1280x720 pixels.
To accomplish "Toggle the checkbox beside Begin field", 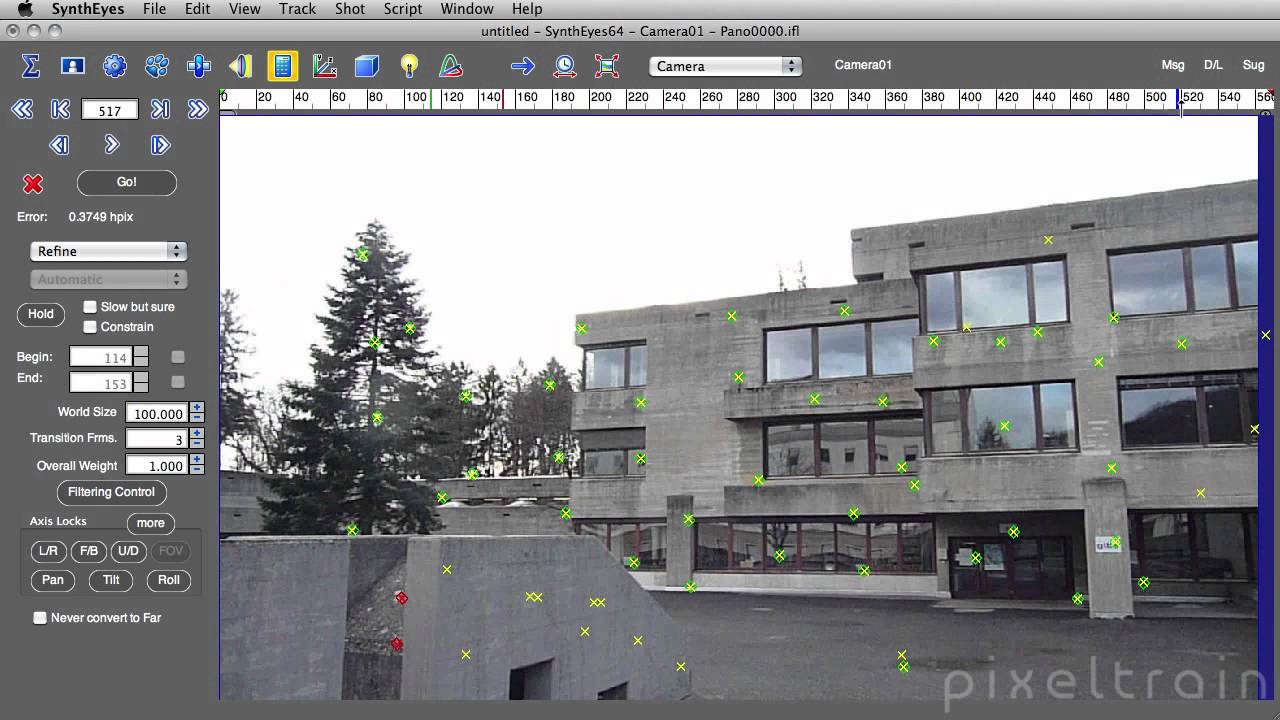I will (x=178, y=357).
